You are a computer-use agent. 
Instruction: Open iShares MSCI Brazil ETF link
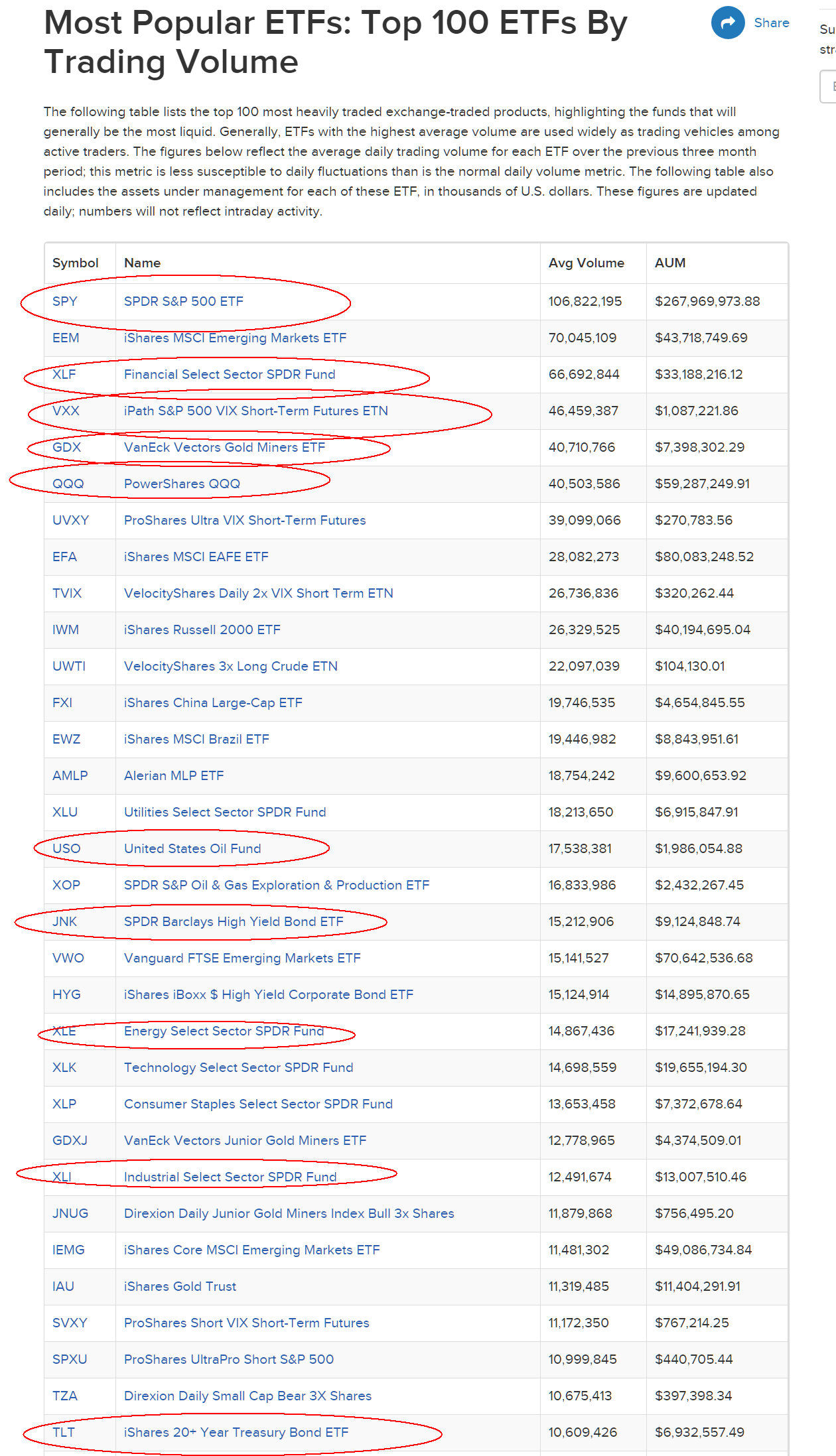196,739
